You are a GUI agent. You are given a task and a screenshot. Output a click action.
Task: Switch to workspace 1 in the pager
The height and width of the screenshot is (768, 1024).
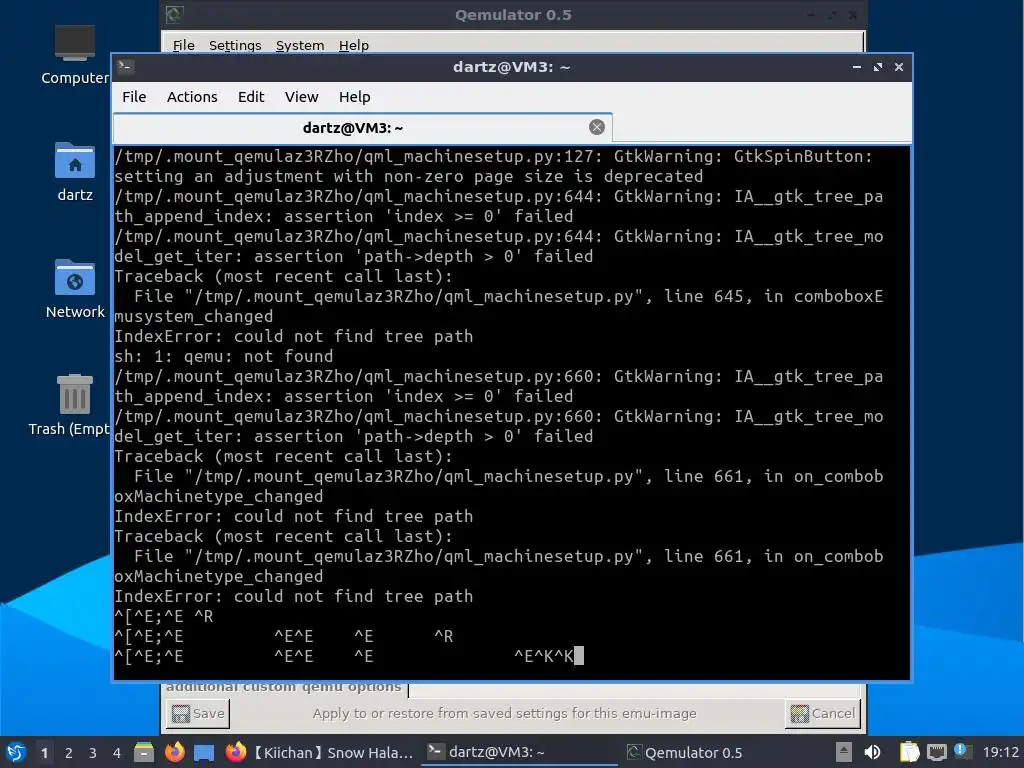tap(44, 753)
